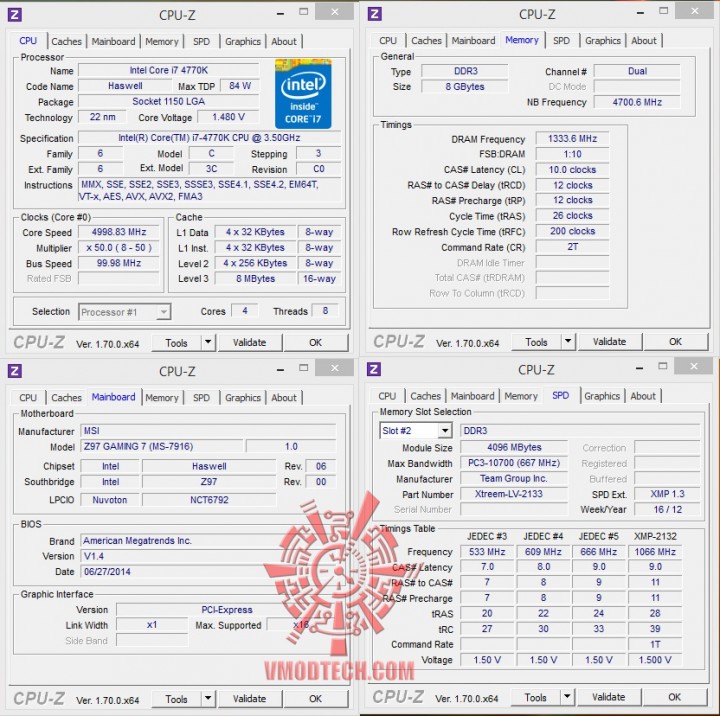Click the Core Speed value 4998.83 MHz

(119, 232)
